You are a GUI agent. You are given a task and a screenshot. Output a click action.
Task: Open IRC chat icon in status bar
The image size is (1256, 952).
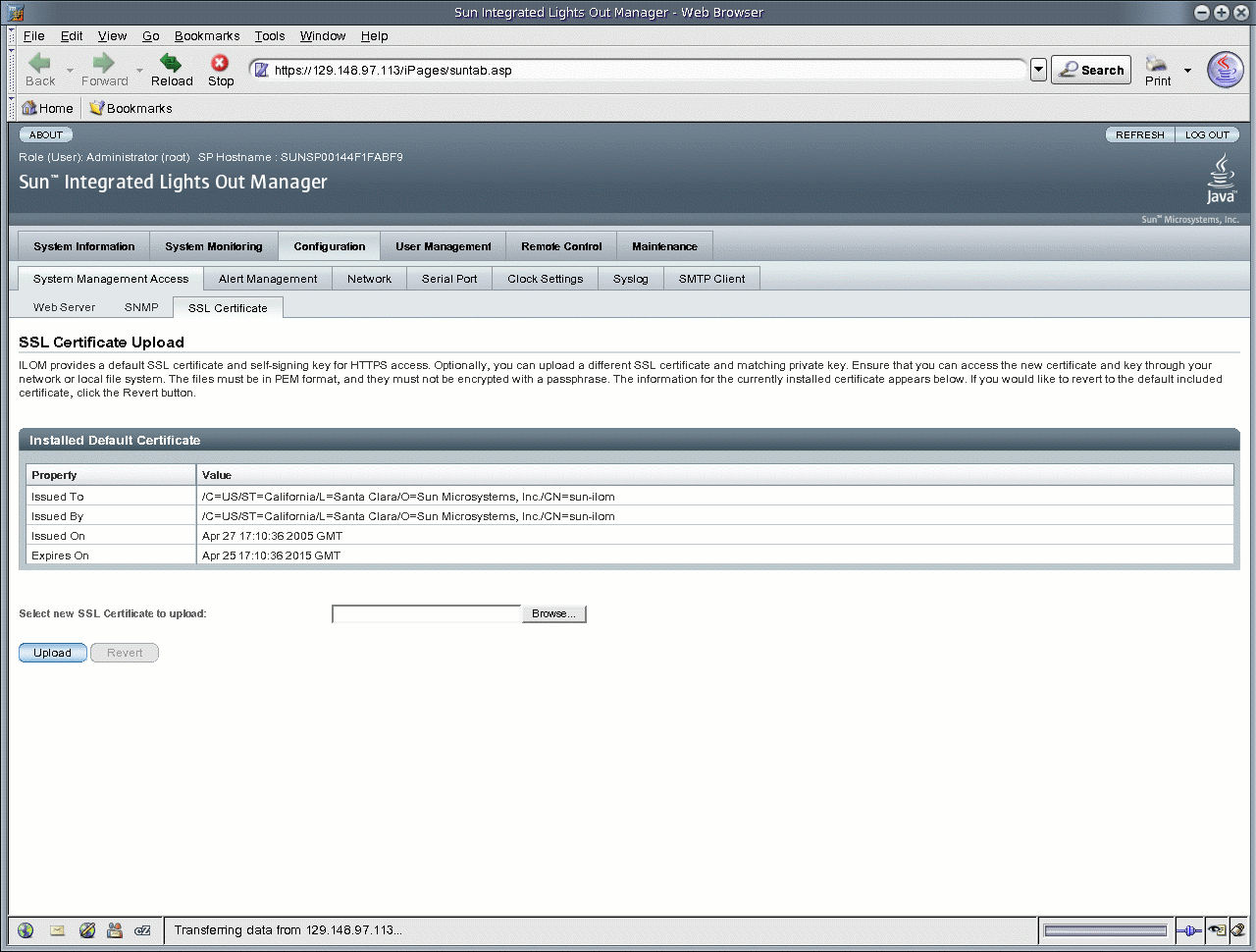pyautogui.click(x=142, y=930)
